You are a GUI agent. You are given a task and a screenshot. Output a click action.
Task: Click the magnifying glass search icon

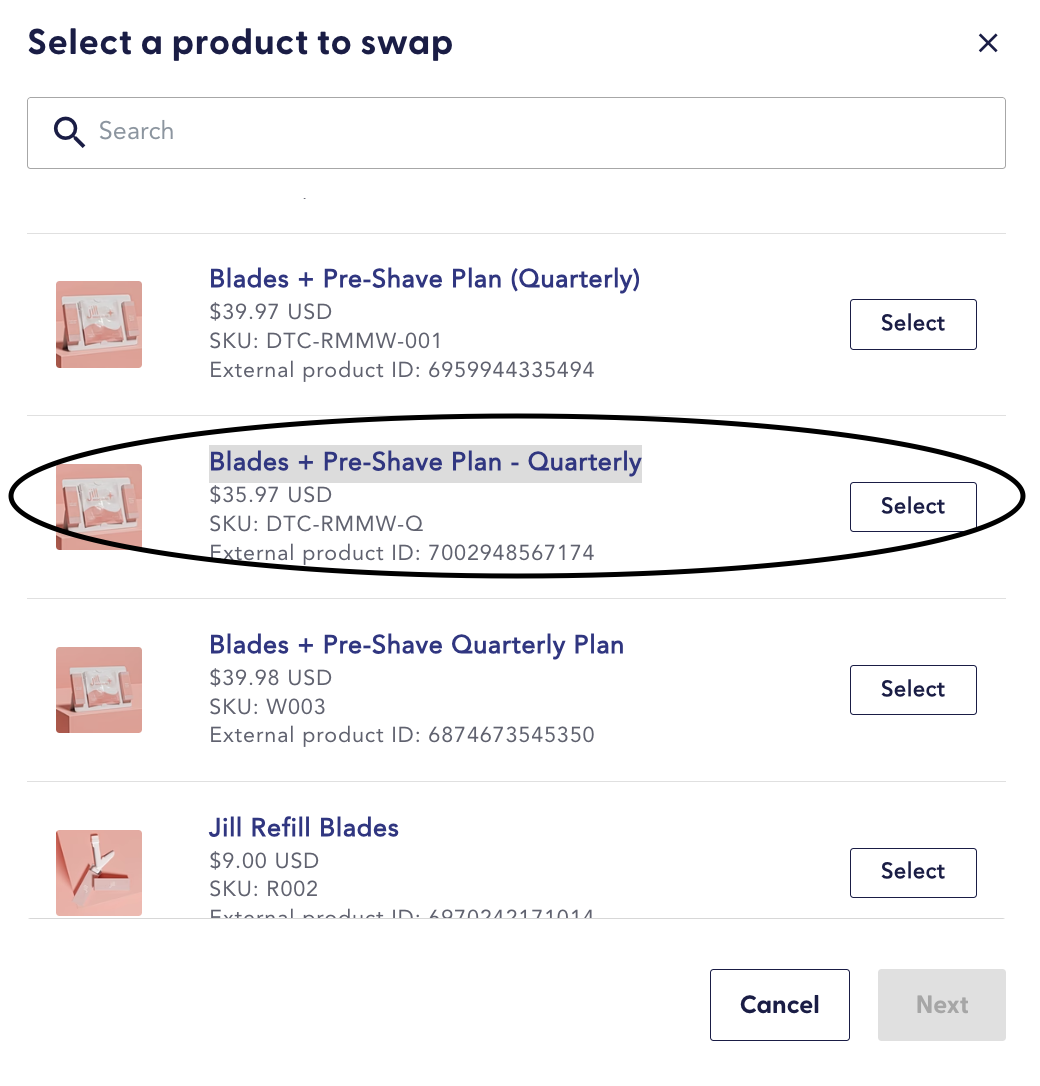pos(68,132)
